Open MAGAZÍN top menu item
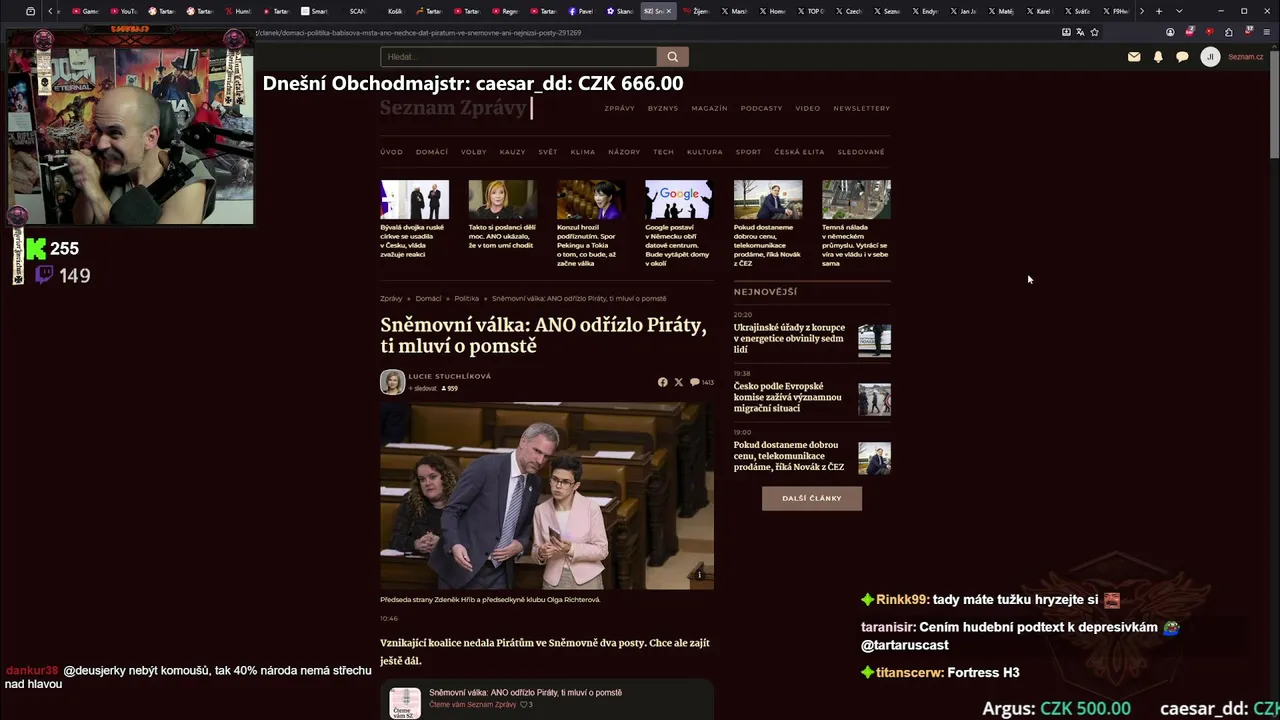 tap(709, 108)
